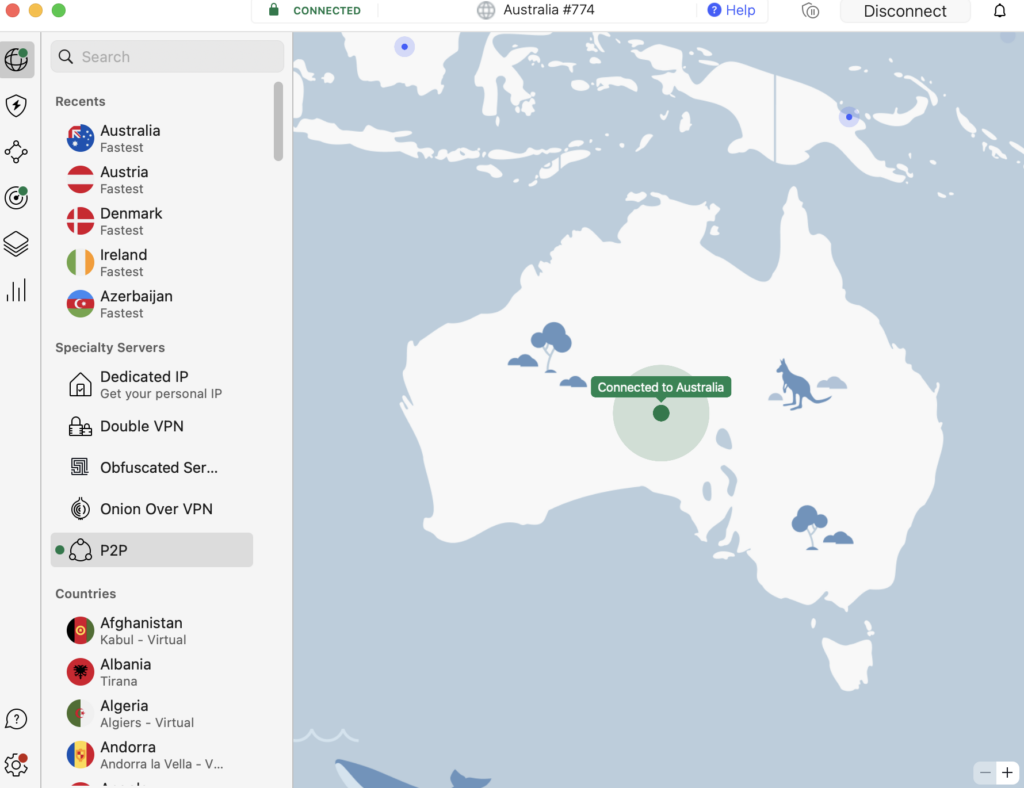
Task: Click the blue server dot on Papua New Guinea
Action: 848,117
